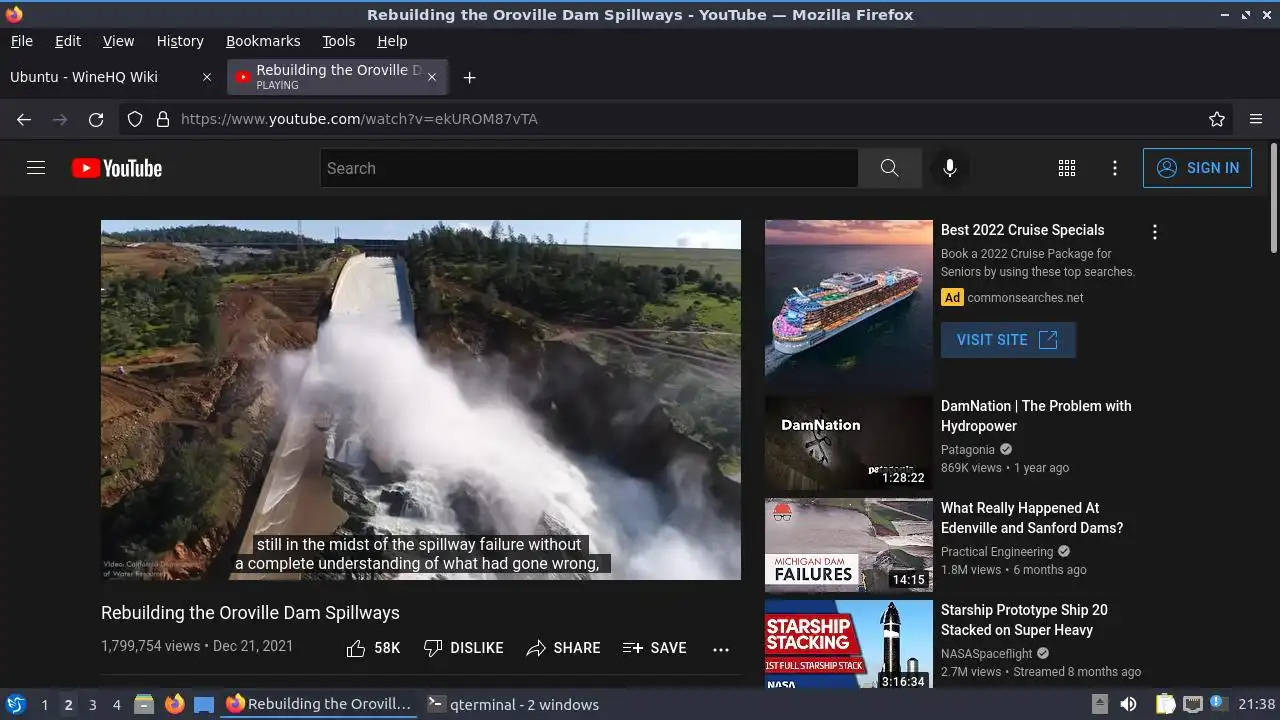
Task: Open options for Cruise Specials ad
Action: pyautogui.click(x=1155, y=232)
